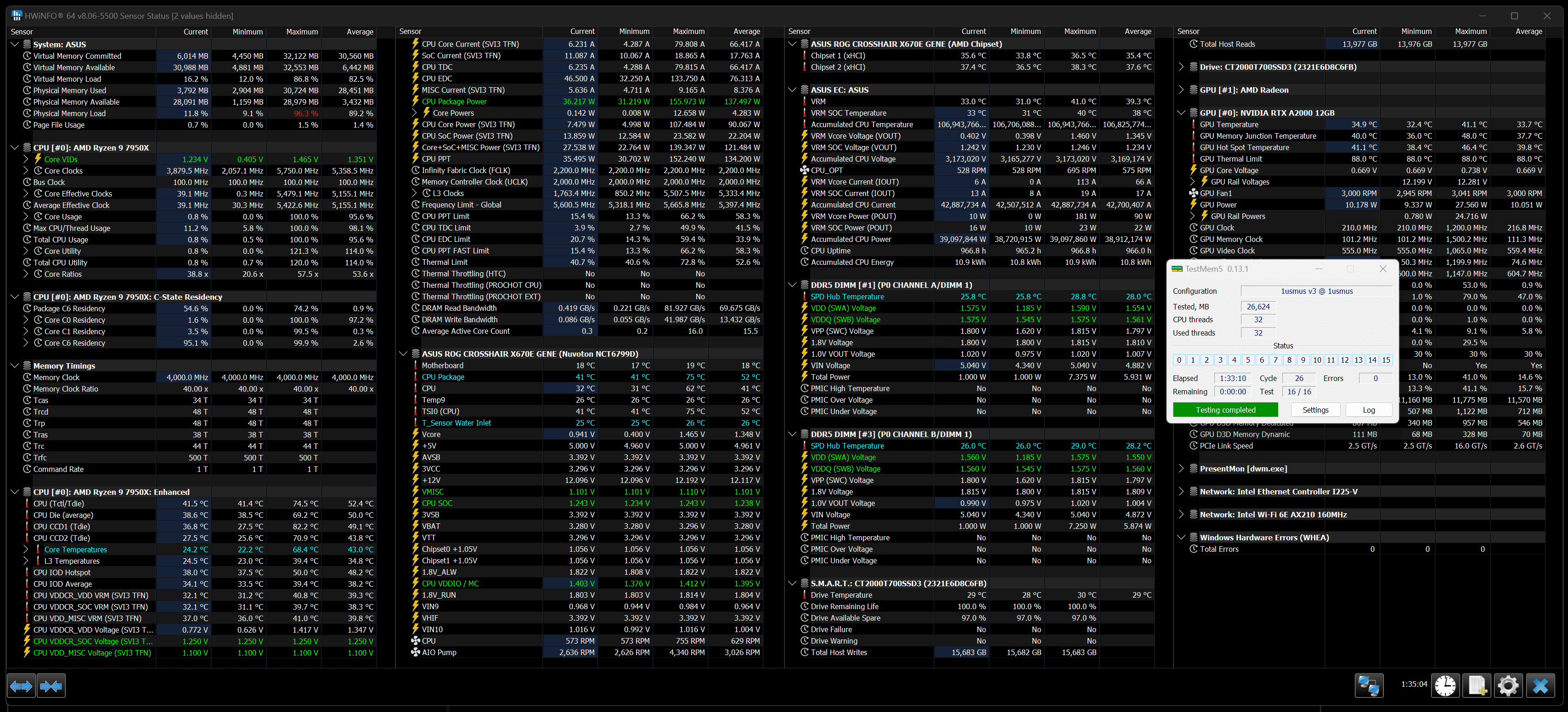Viewport: 1568px width, 712px height.
Task: Expand the PresentMon [dwm.exe] section
Action: coord(1181,469)
